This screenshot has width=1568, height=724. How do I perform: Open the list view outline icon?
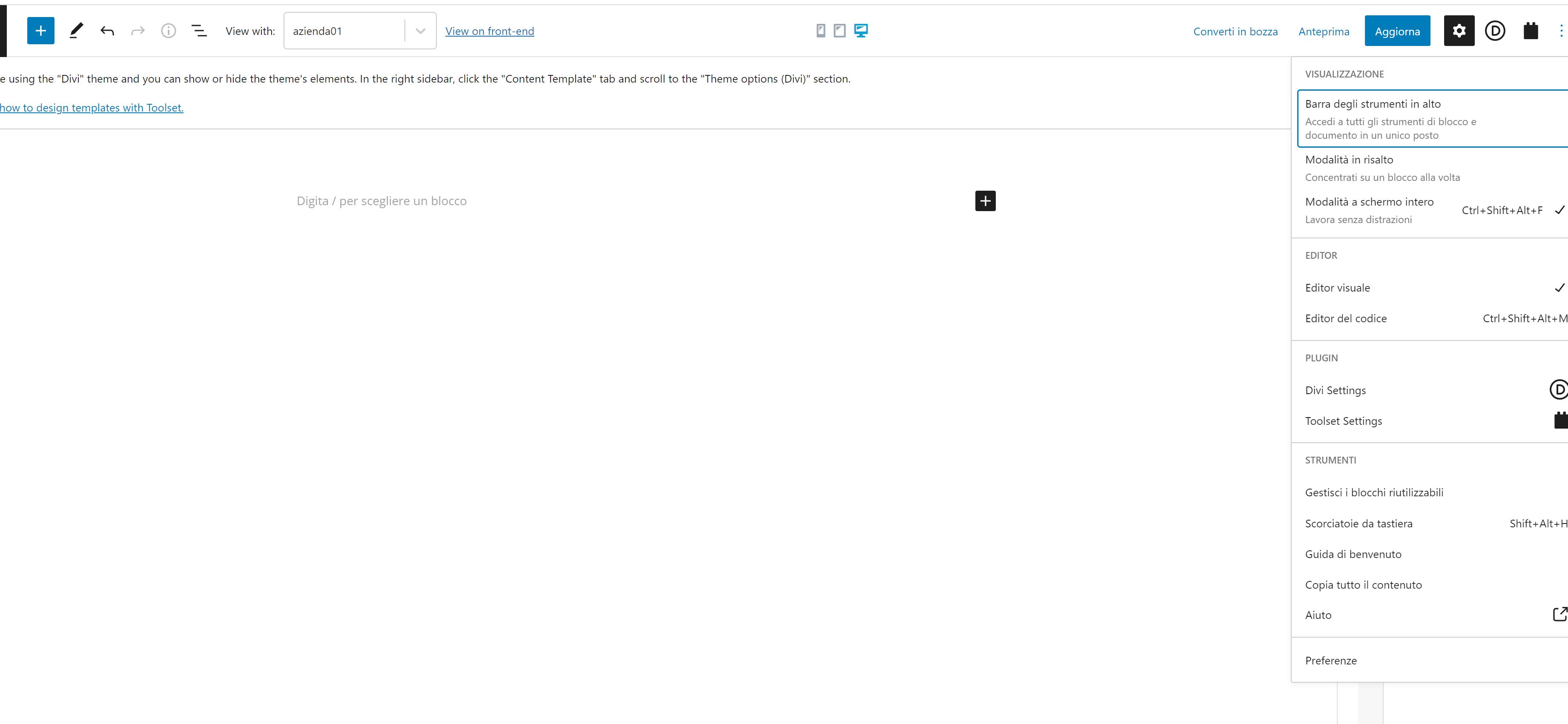(199, 31)
